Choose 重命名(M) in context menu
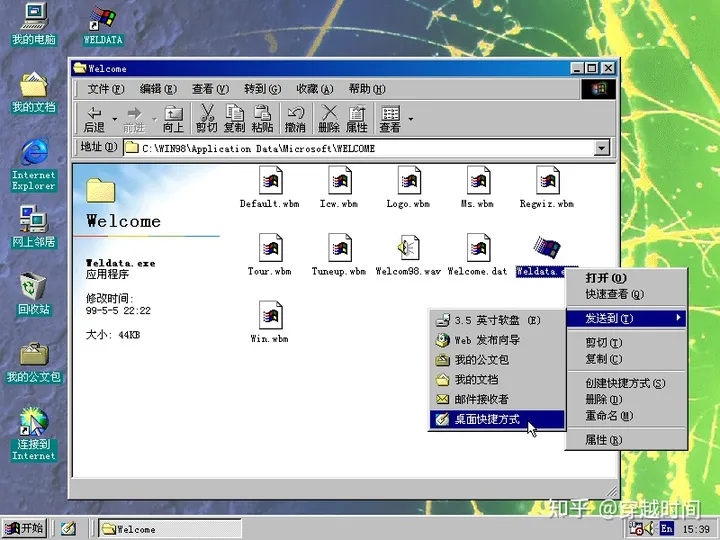Screen dimensions: 720x540 (x=626, y=416)
